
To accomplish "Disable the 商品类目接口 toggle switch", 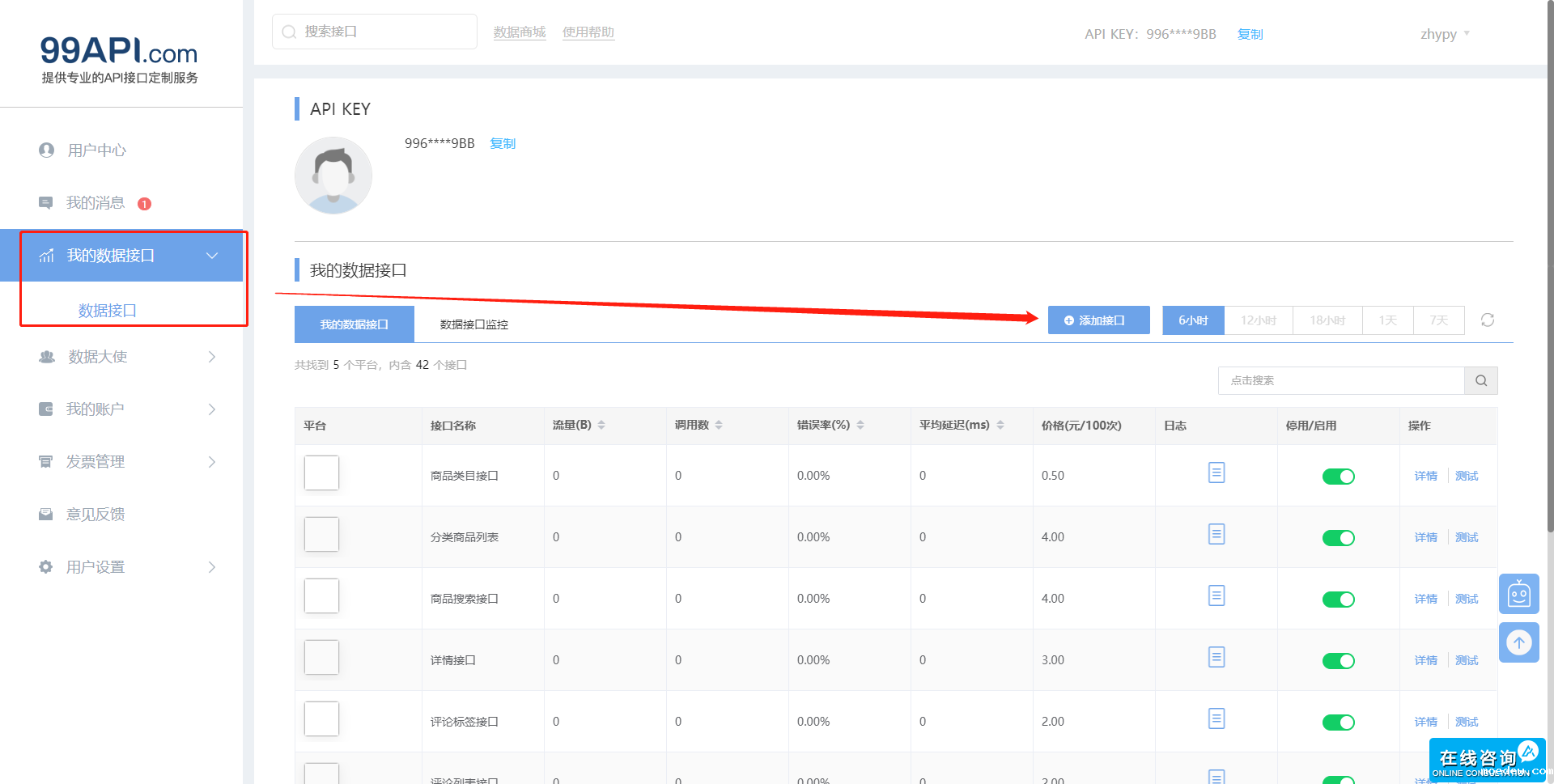I will tap(1338, 477).
